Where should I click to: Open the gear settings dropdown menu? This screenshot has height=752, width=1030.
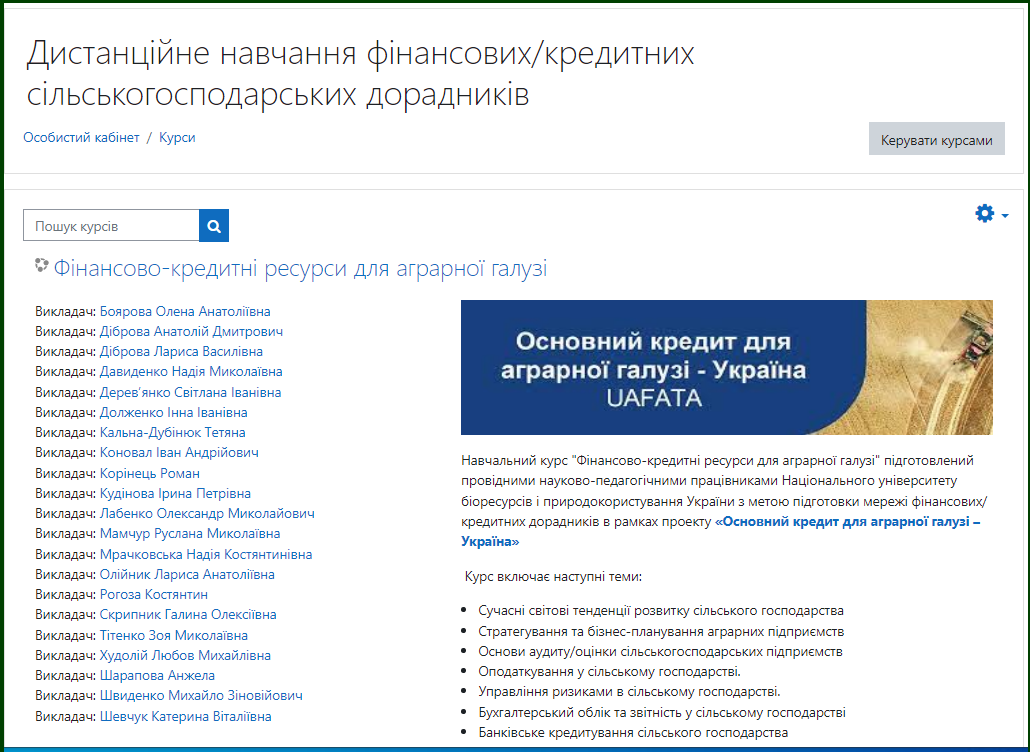click(x=990, y=214)
